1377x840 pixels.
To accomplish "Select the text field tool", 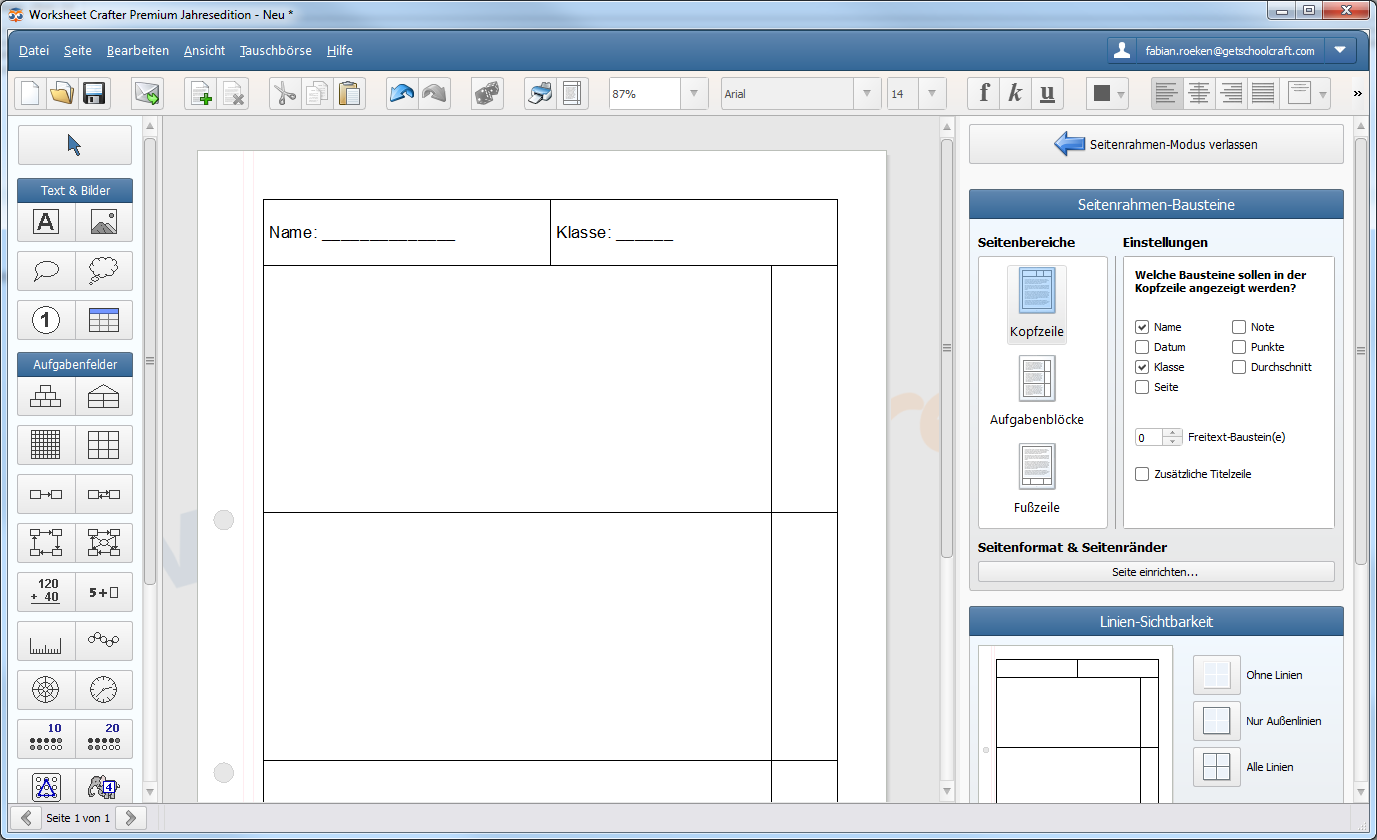I will click(x=46, y=222).
